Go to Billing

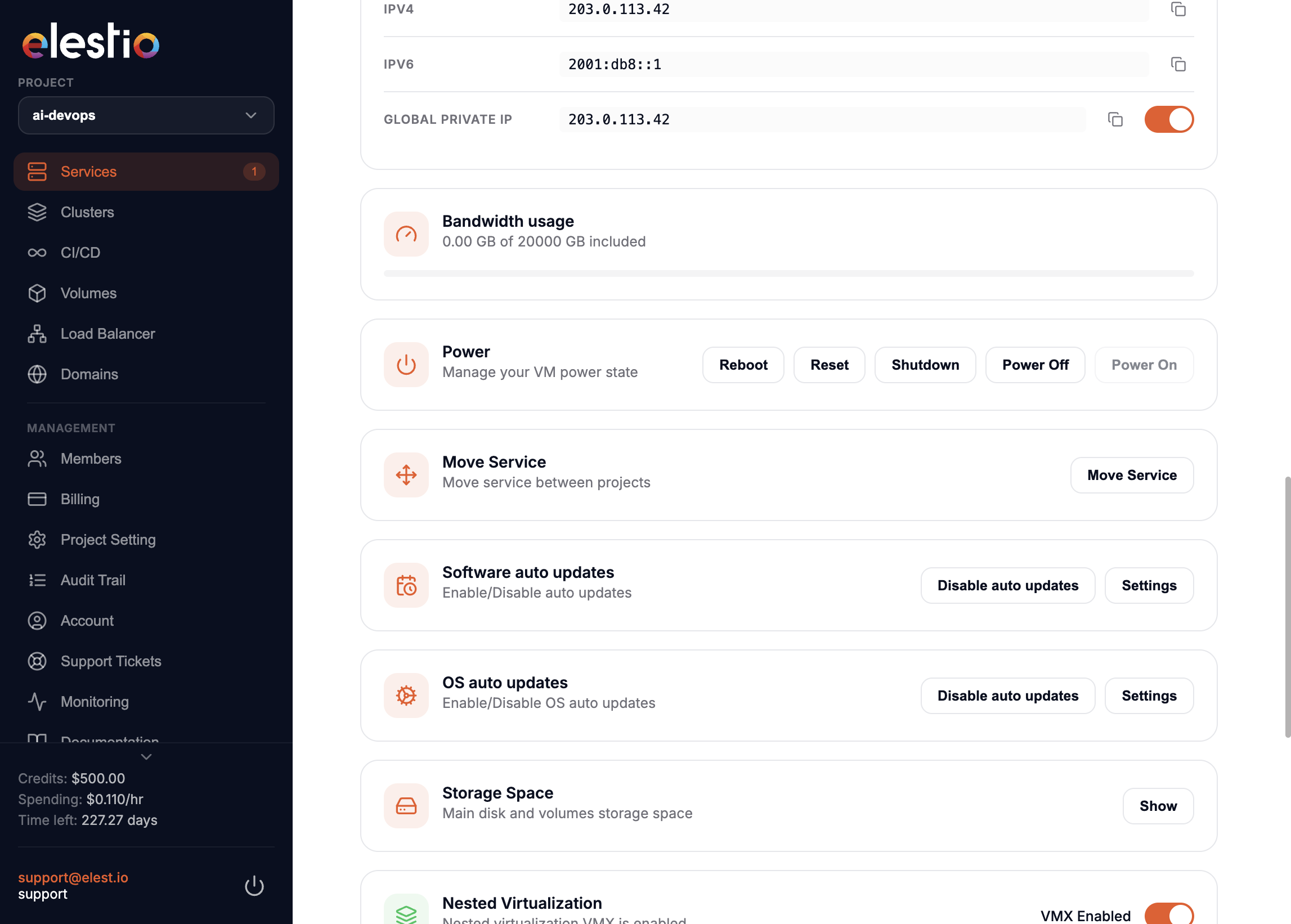[146, 499]
